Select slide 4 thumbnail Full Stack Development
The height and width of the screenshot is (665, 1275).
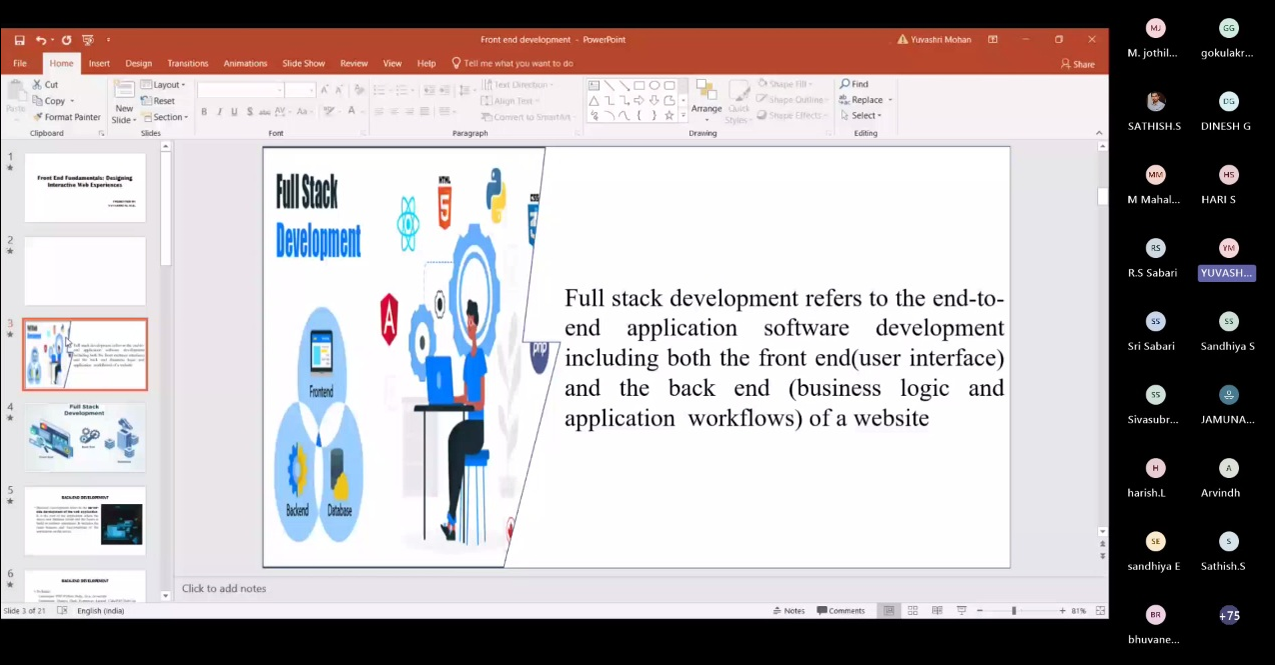pos(85,437)
